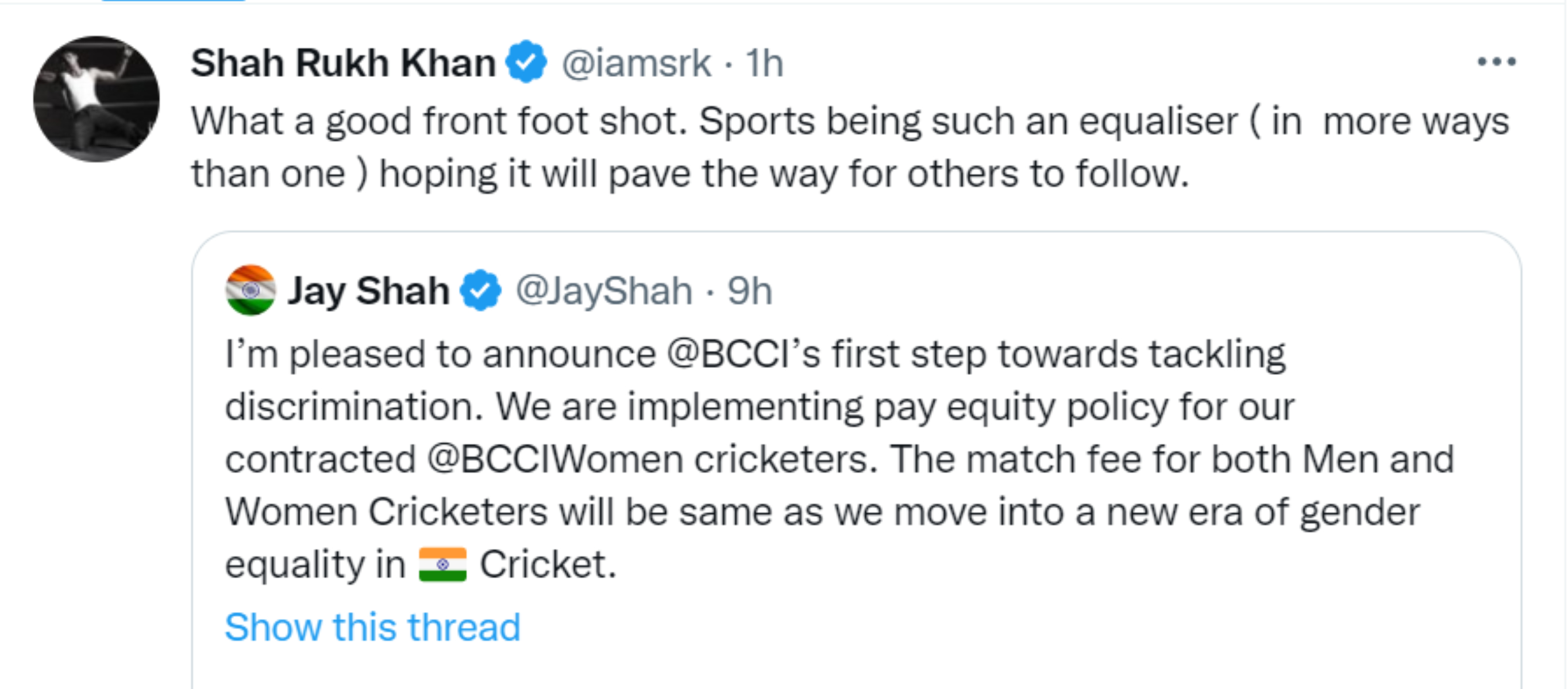Viewport: 1568px width, 689px height.
Task: Open the Shah Rukh Khan display name
Action: (x=343, y=63)
